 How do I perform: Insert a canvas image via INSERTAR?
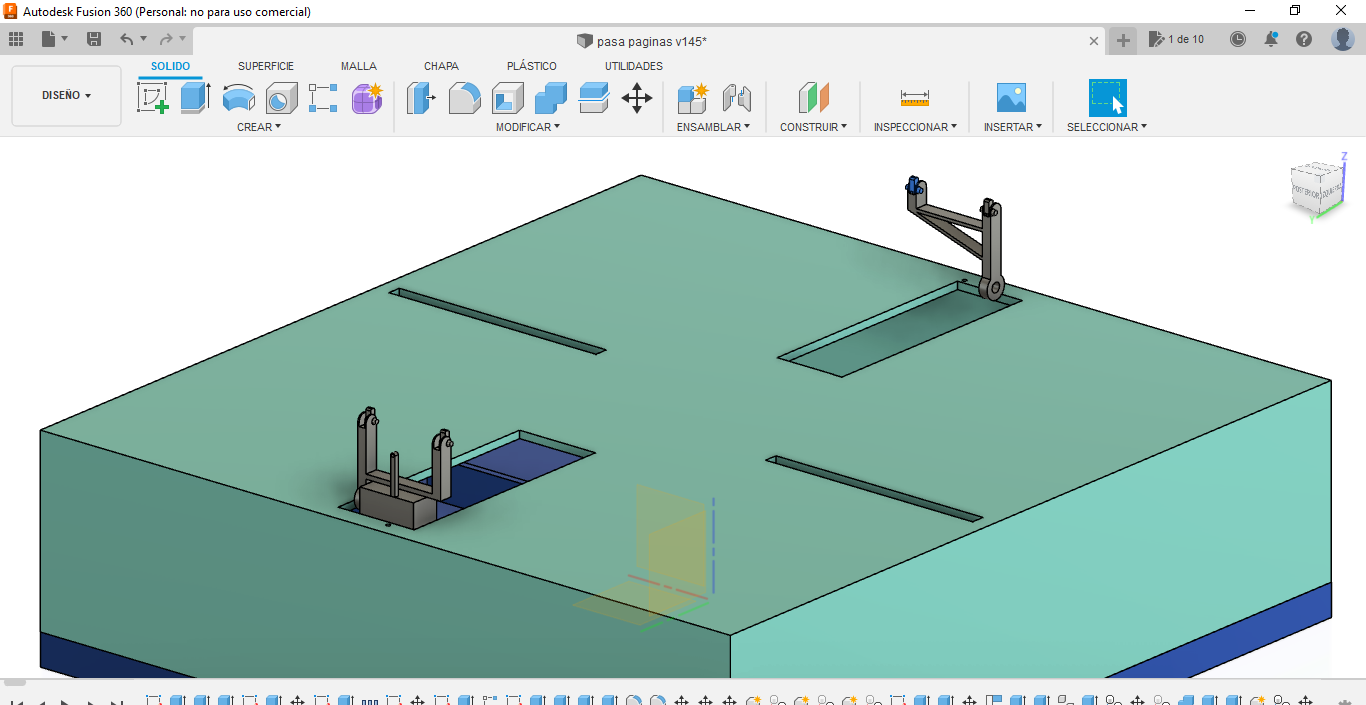pyautogui.click(x=1011, y=97)
